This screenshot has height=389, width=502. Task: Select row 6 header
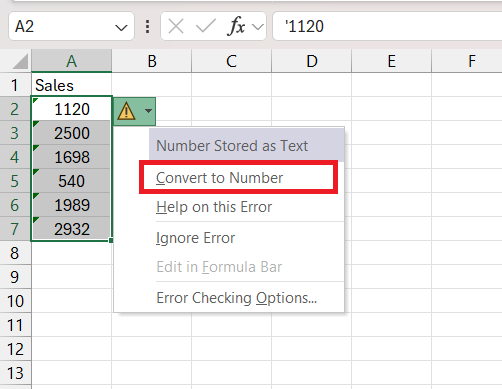[15, 205]
